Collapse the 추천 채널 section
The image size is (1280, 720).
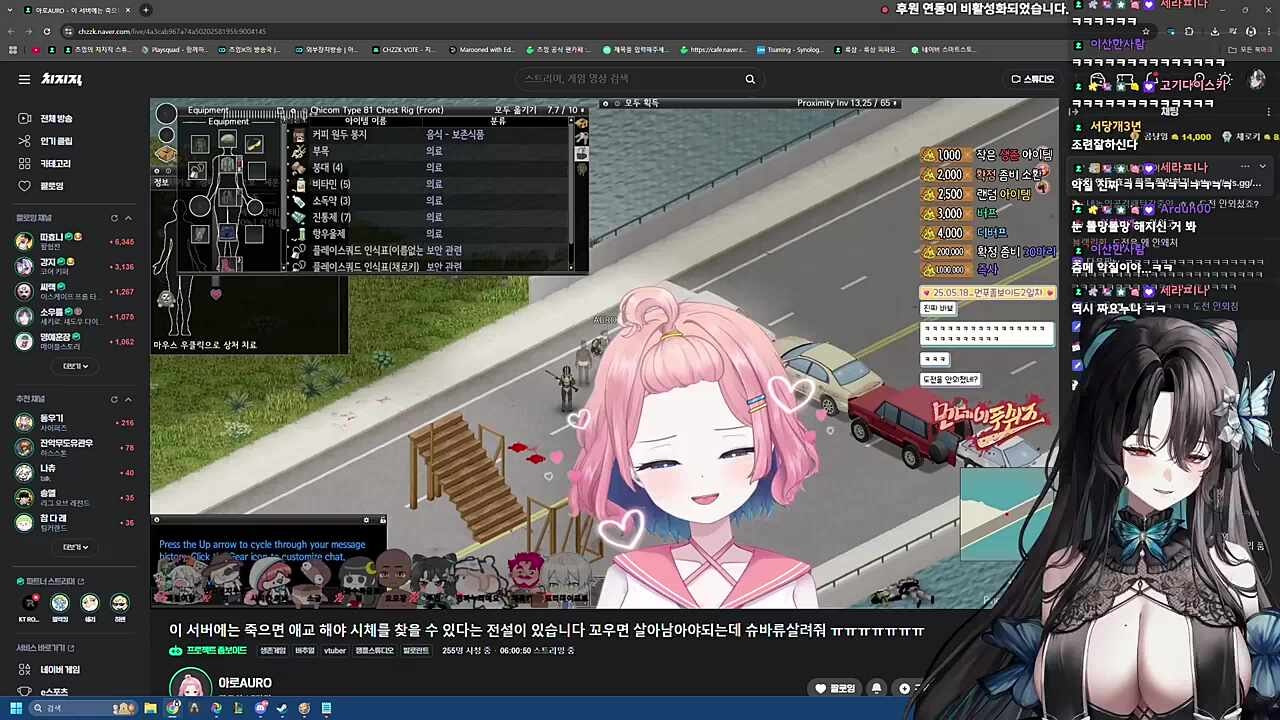[x=128, y=399]
